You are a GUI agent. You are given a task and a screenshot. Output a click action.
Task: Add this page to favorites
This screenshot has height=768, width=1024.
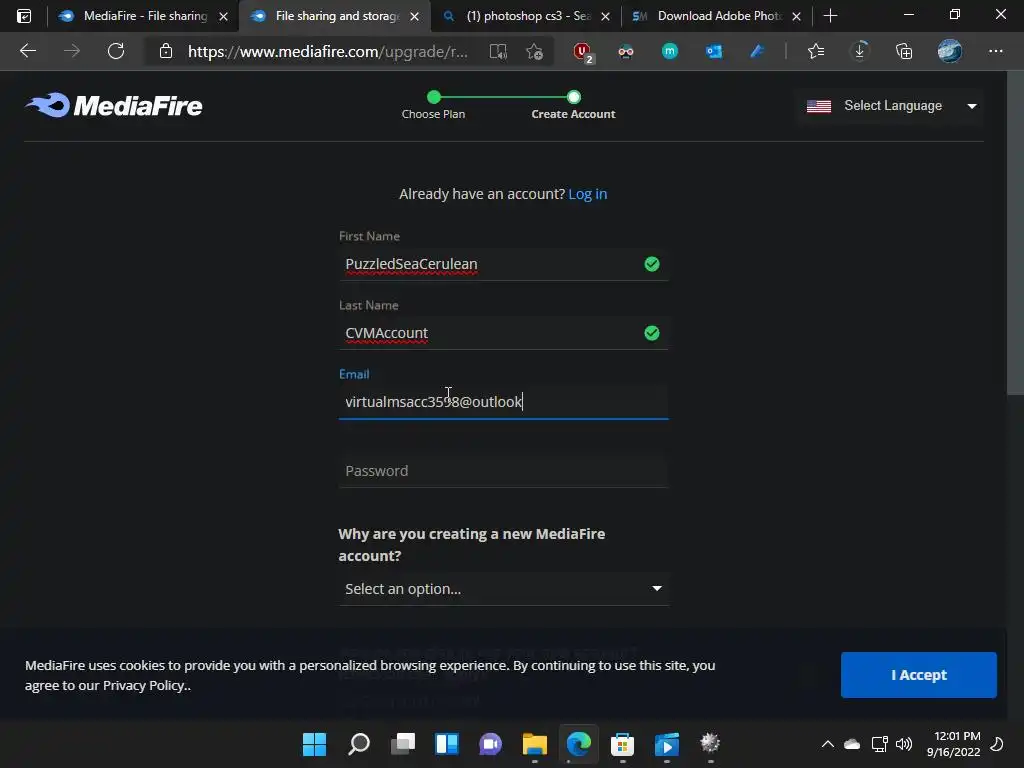click(534, 52)
